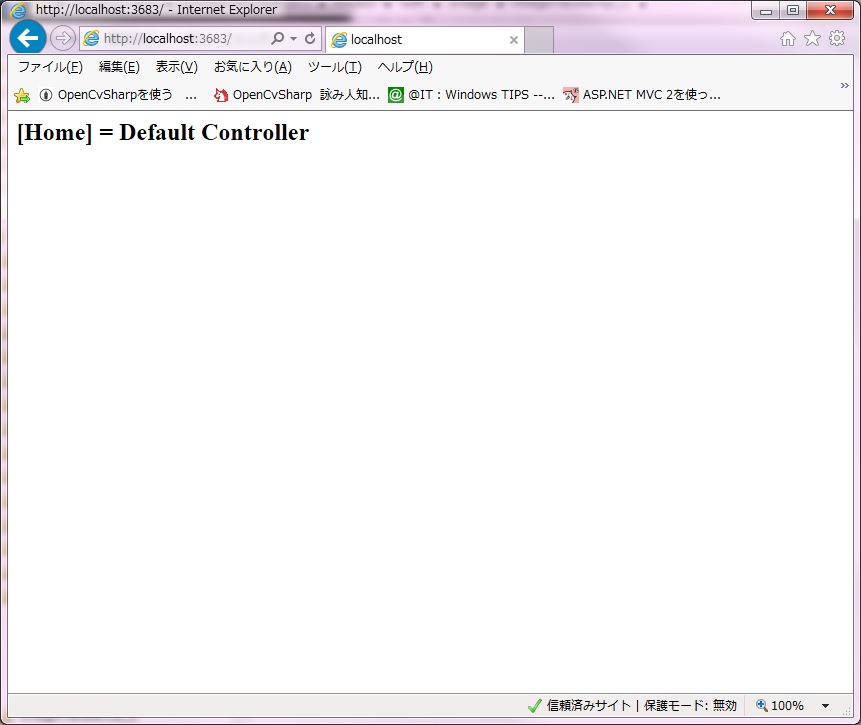Open the ツール(T) menu
This screenshot has width=861, height=725.
coord(334,67)
